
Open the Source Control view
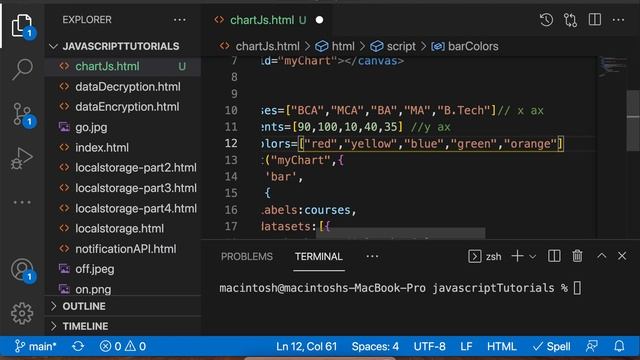point(22,114)
